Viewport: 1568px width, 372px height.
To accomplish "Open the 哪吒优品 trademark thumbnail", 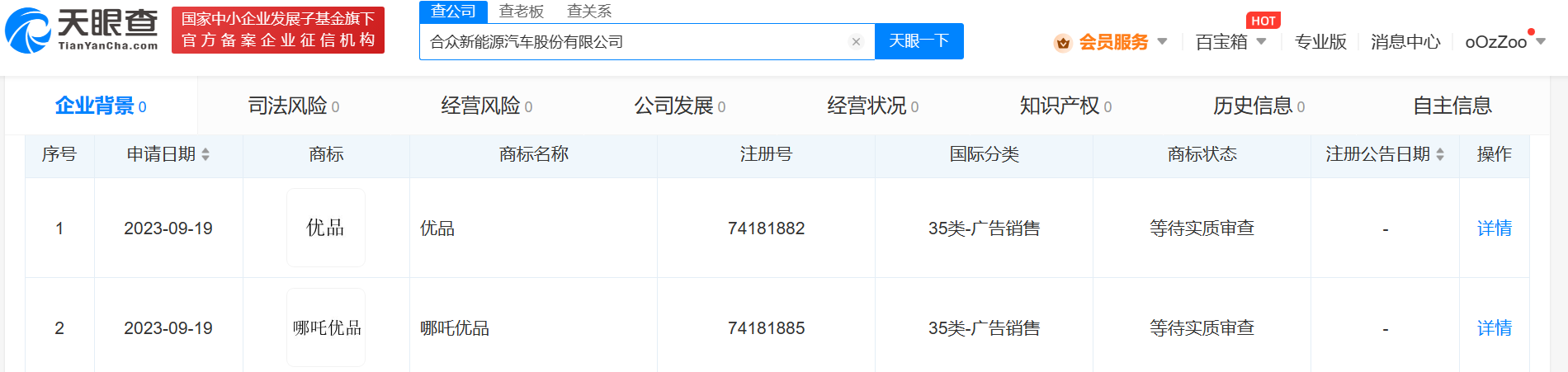I will (x=326, y=327).
